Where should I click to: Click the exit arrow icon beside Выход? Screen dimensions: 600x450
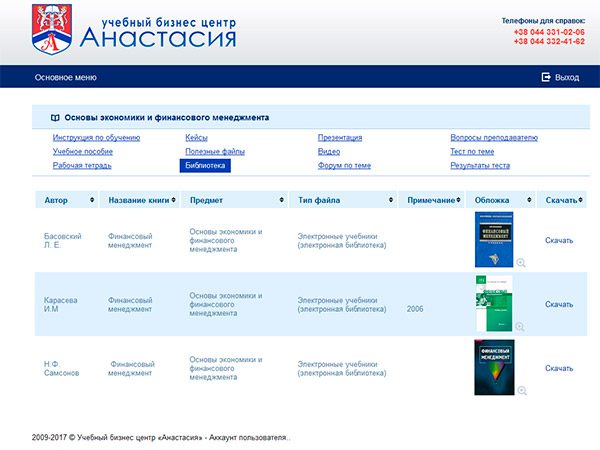click(545, 77)
